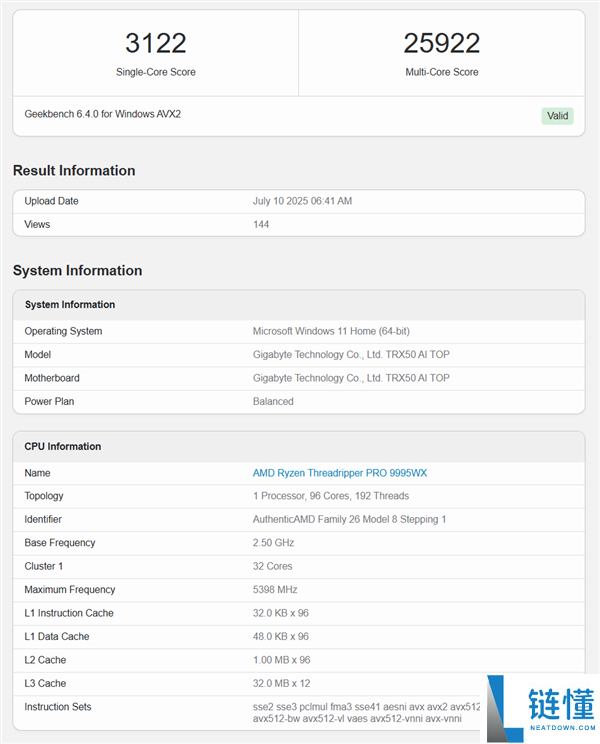Click the Topology label
This screenshot has height=744, width=600.
pos(44,496)
